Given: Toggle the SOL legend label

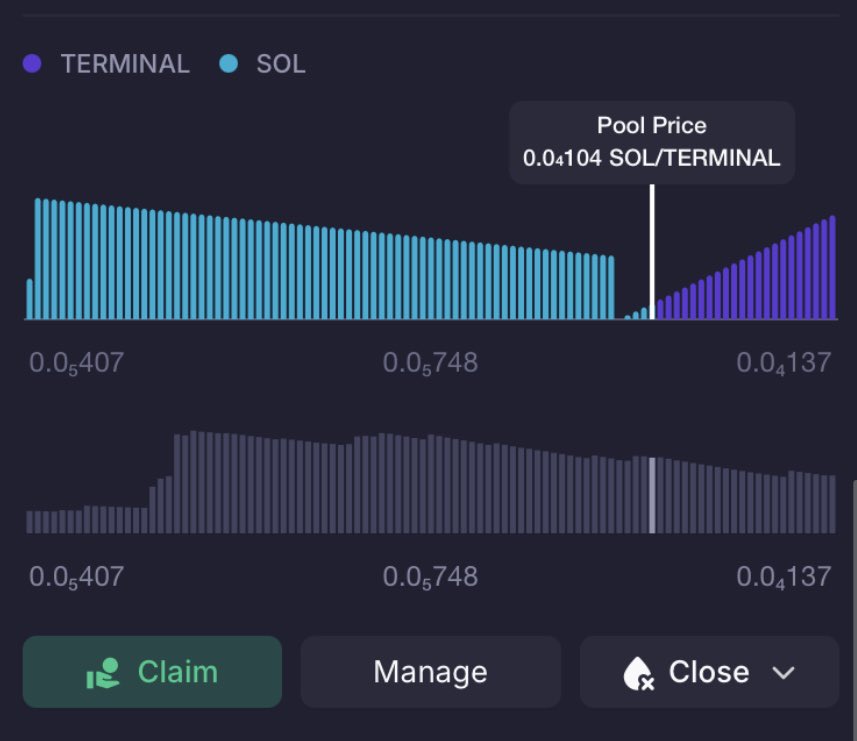Looking at the screenshot, I should (x=281, y=64).
